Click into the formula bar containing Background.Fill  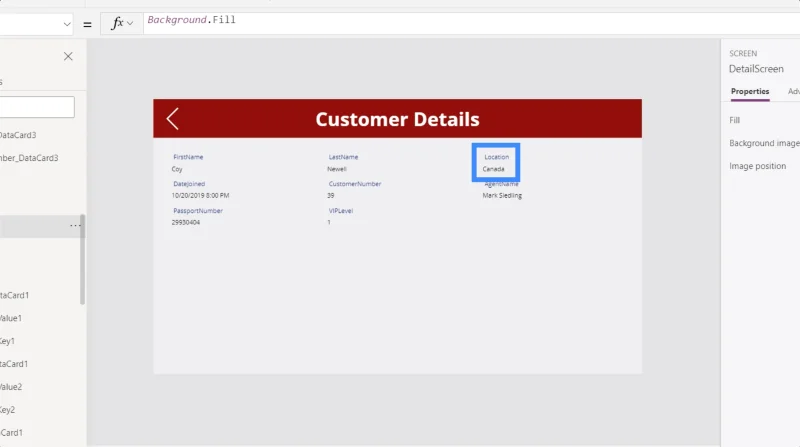tap(469, 23)
